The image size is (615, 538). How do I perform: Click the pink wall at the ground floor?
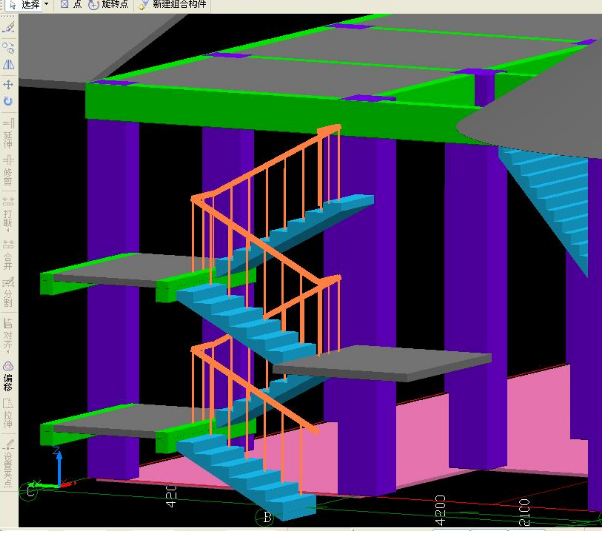coord(424,439)
